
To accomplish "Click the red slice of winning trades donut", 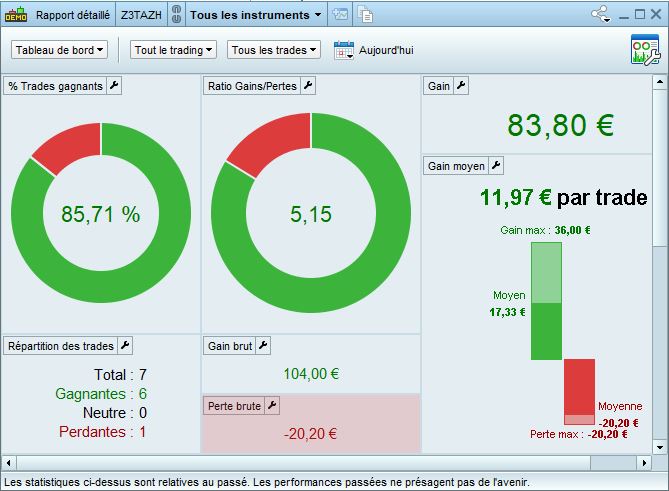I will pyautogui.click(x=71, y=148).
